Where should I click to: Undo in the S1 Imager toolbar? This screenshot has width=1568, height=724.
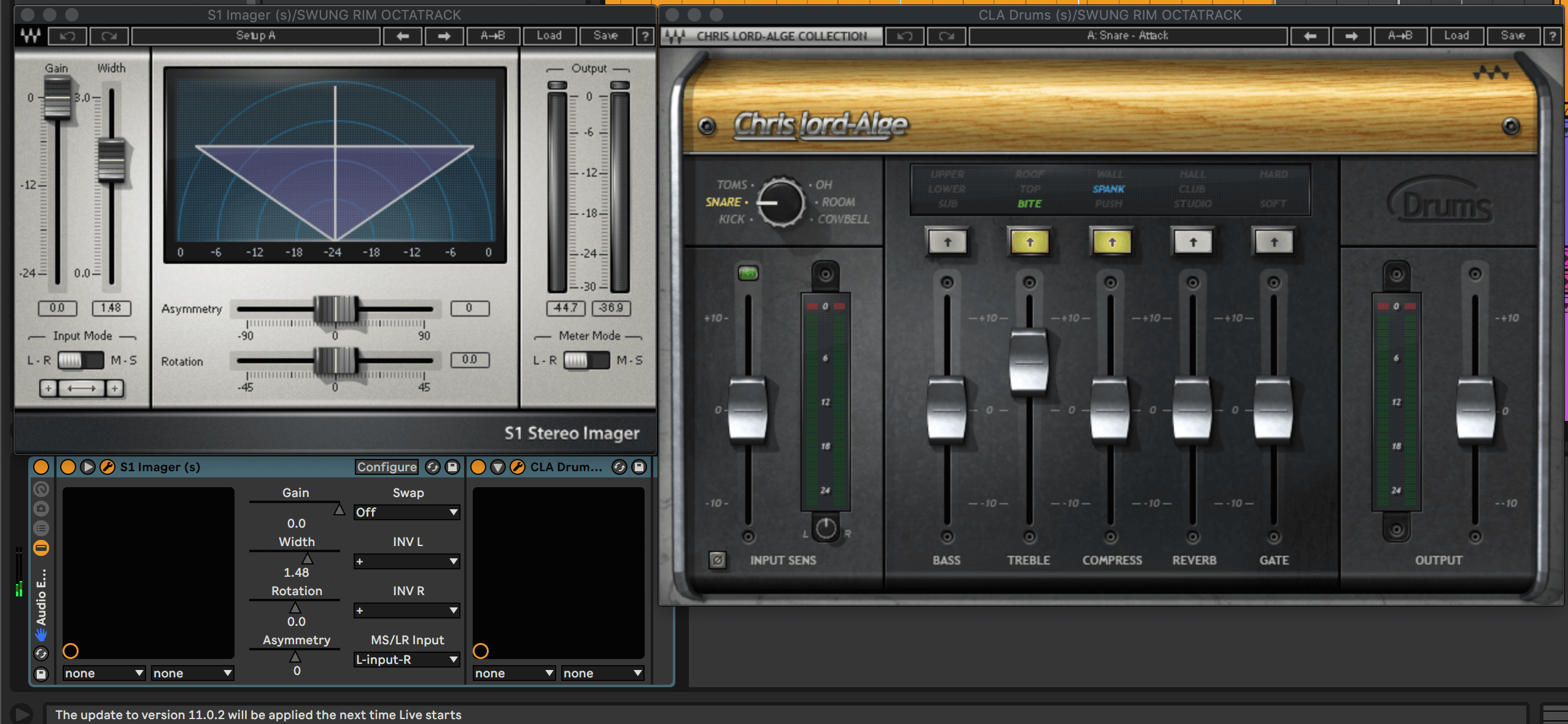68,36
